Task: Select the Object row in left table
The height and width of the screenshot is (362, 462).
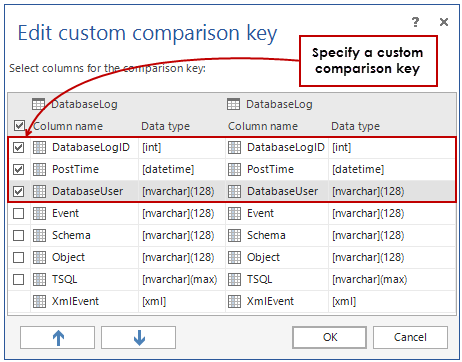Action: coord(69,257)
